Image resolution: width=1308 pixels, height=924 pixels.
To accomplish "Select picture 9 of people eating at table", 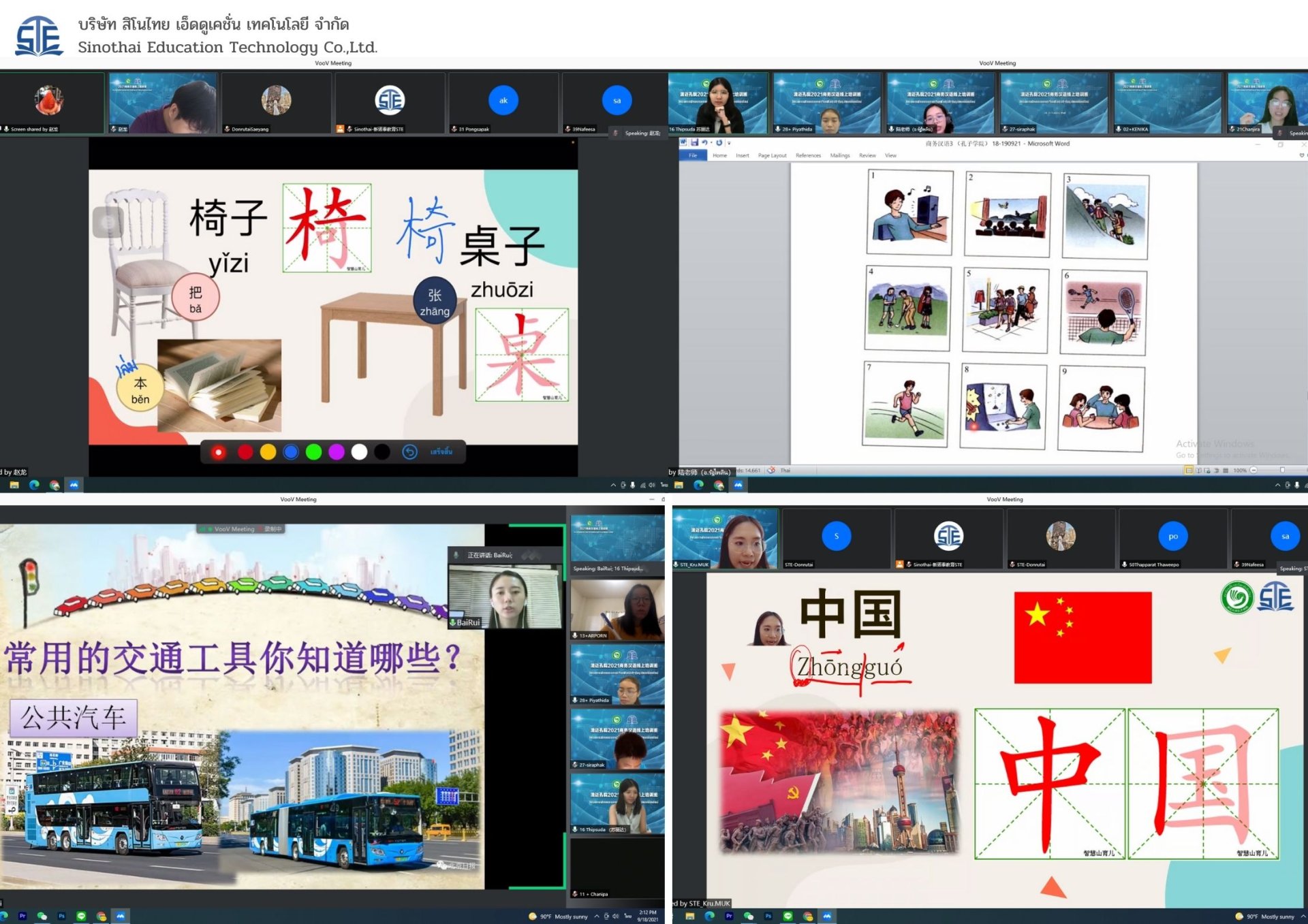I will click(x=1101, y=409).
